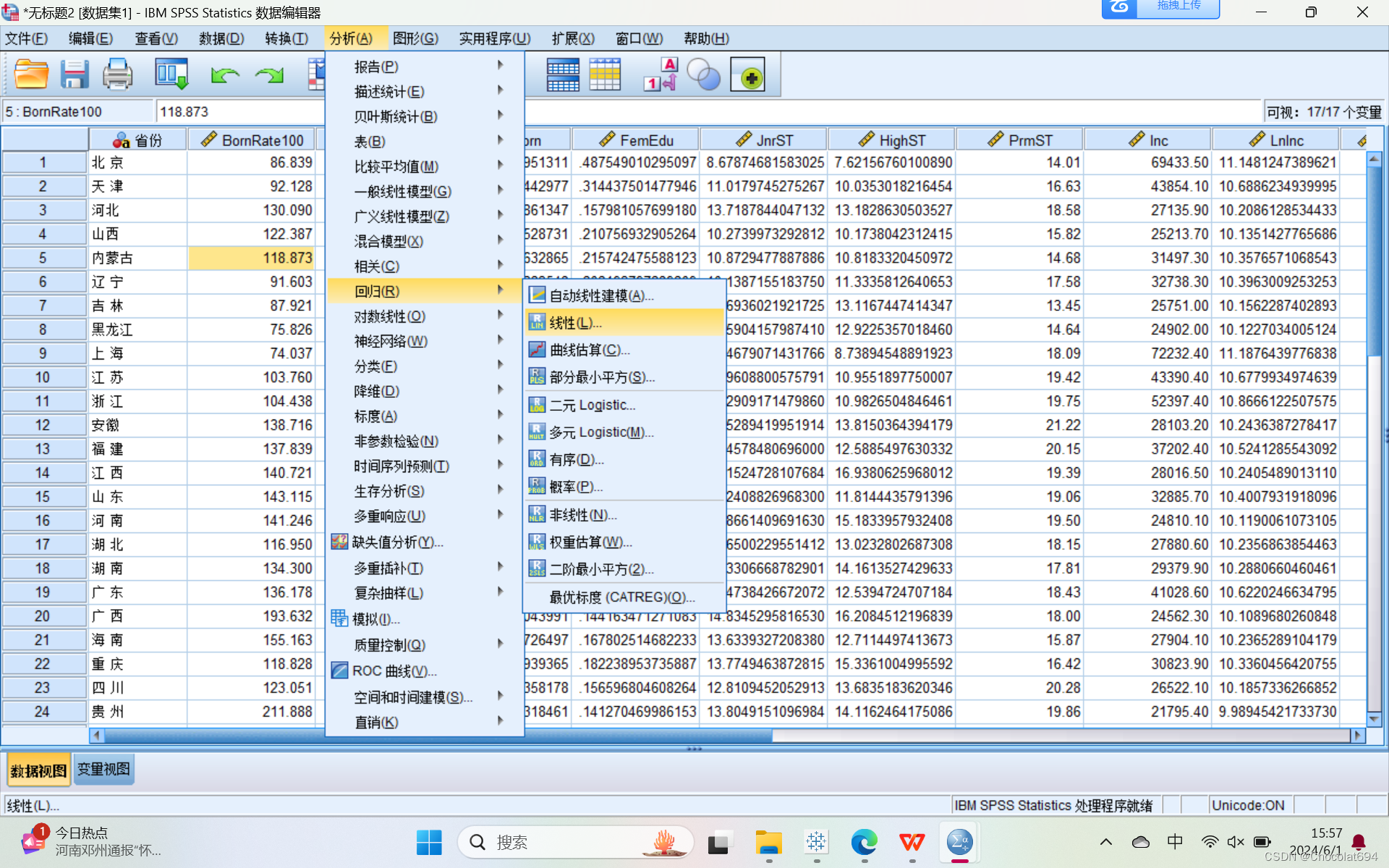
Task: Click the horizontal scrollbar right arrow
Action: (x=1356, y=735)
